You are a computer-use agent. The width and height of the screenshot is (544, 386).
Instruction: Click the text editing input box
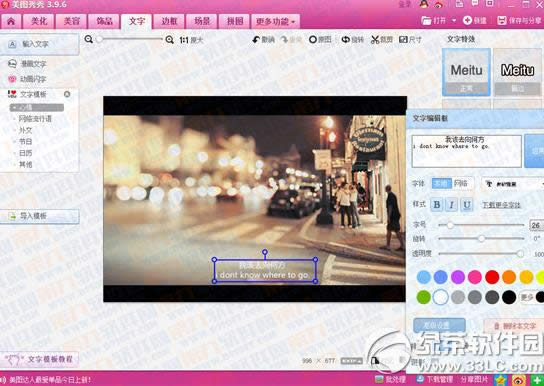click(467, 151)
